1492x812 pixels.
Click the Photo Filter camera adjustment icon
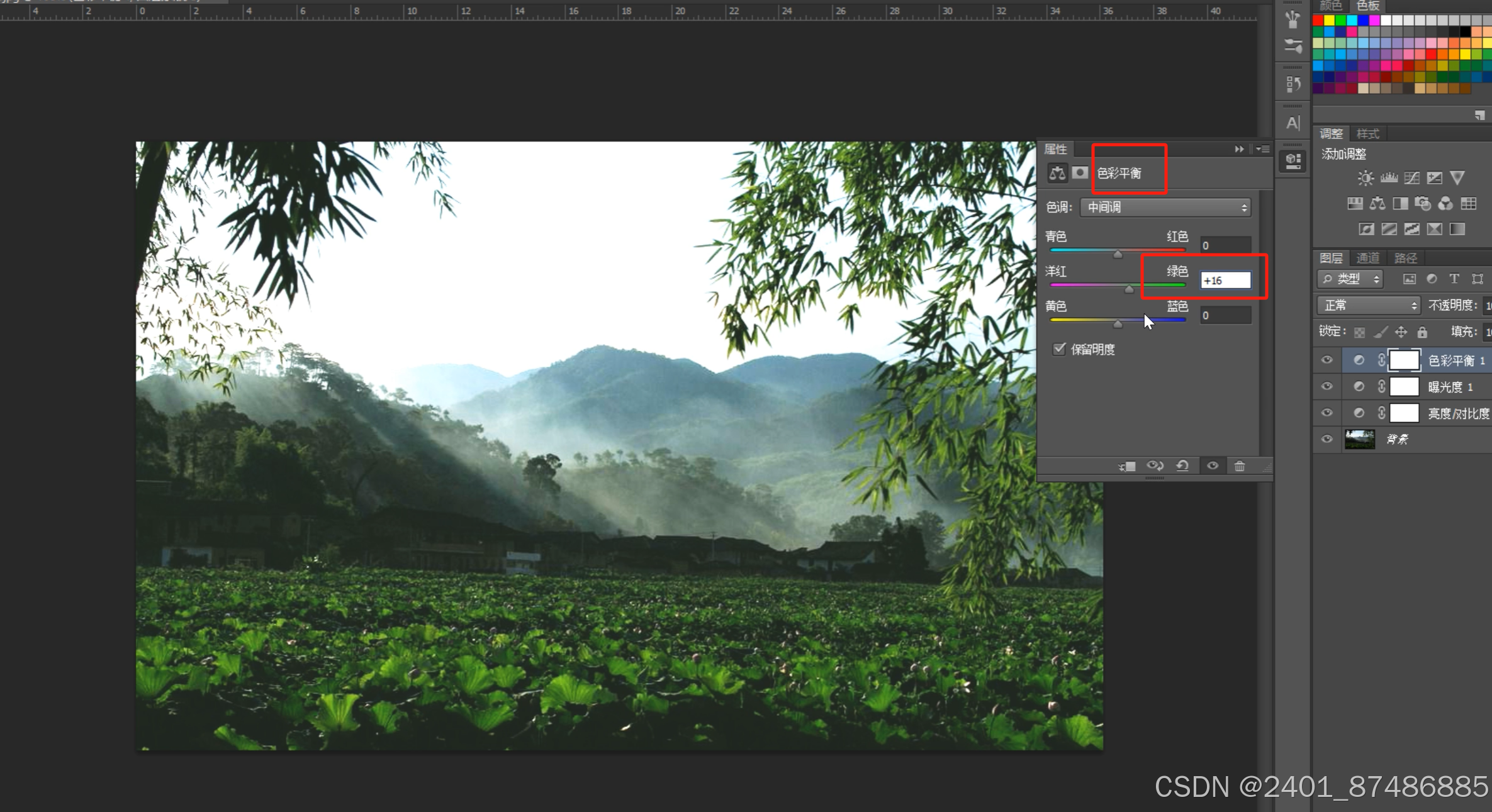pyautogui.click(x=1422, y=204)
